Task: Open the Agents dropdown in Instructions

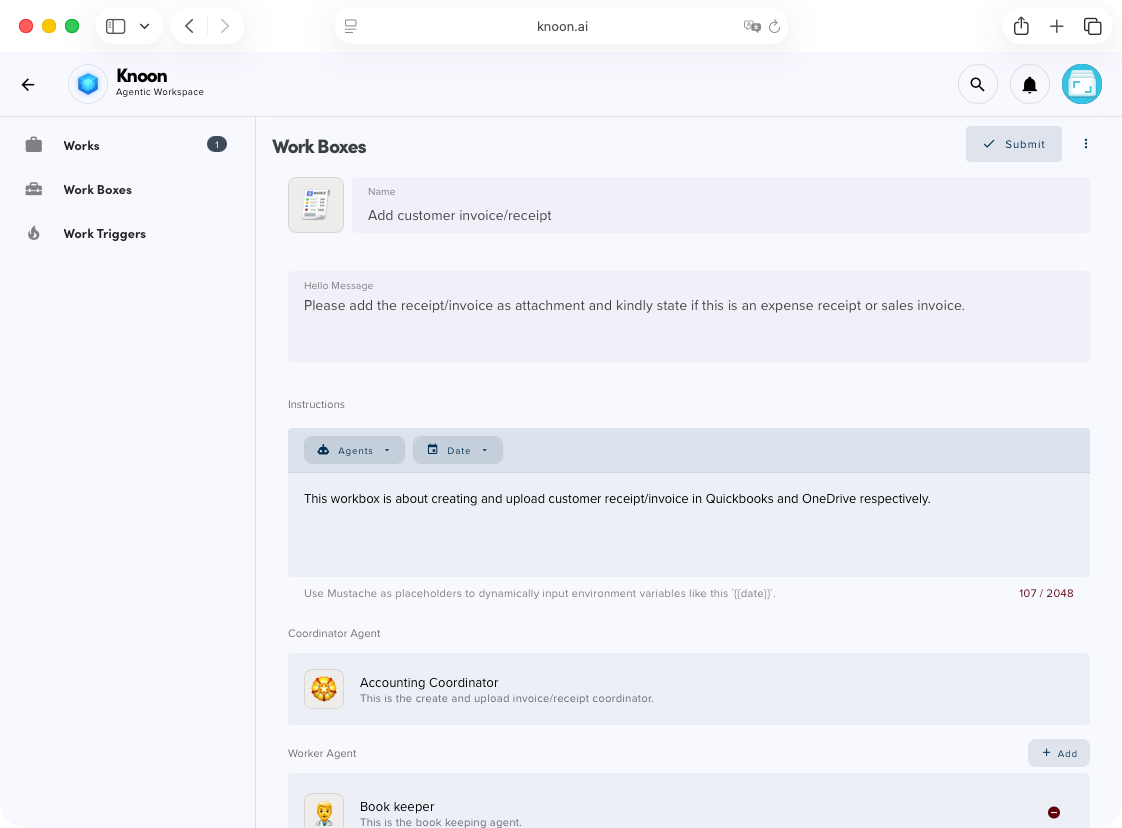Action: tap(354, 450)
